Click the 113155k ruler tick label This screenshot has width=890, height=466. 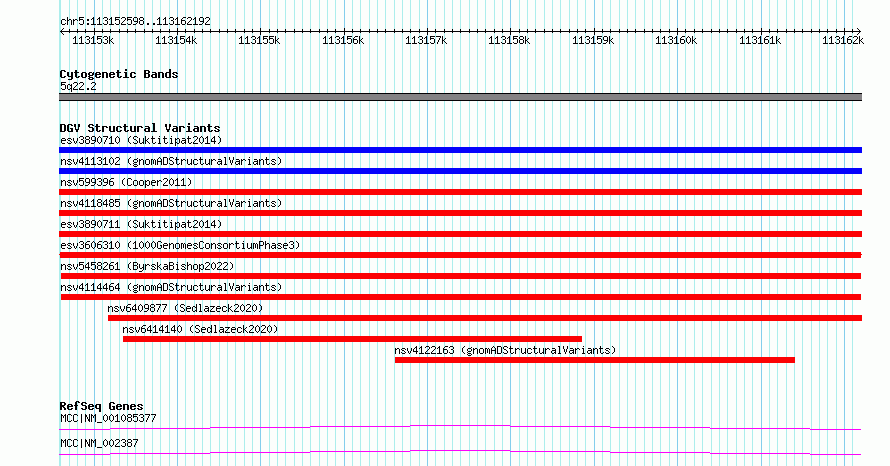259,40
